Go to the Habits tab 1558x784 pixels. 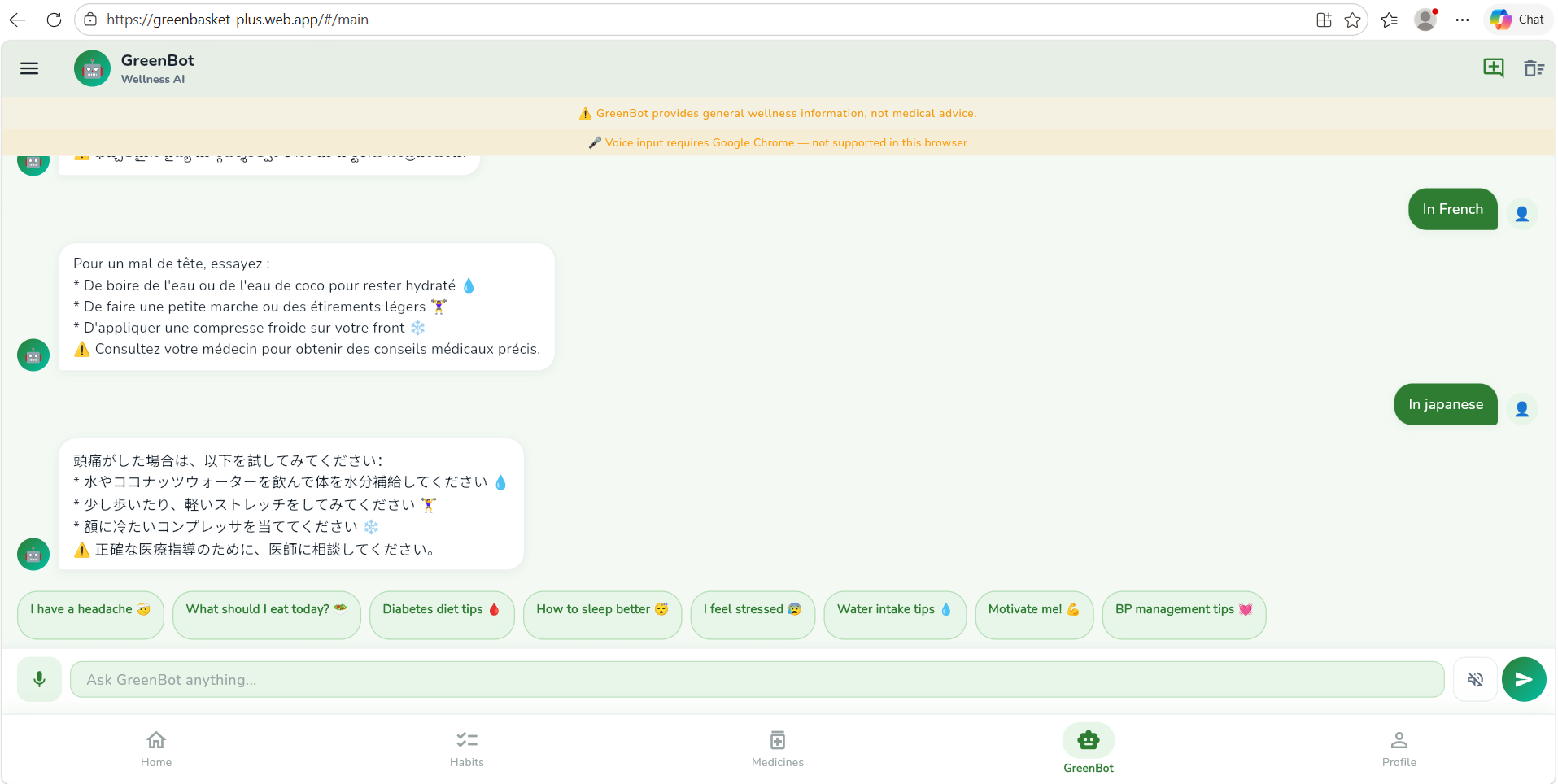coord(467,749)
